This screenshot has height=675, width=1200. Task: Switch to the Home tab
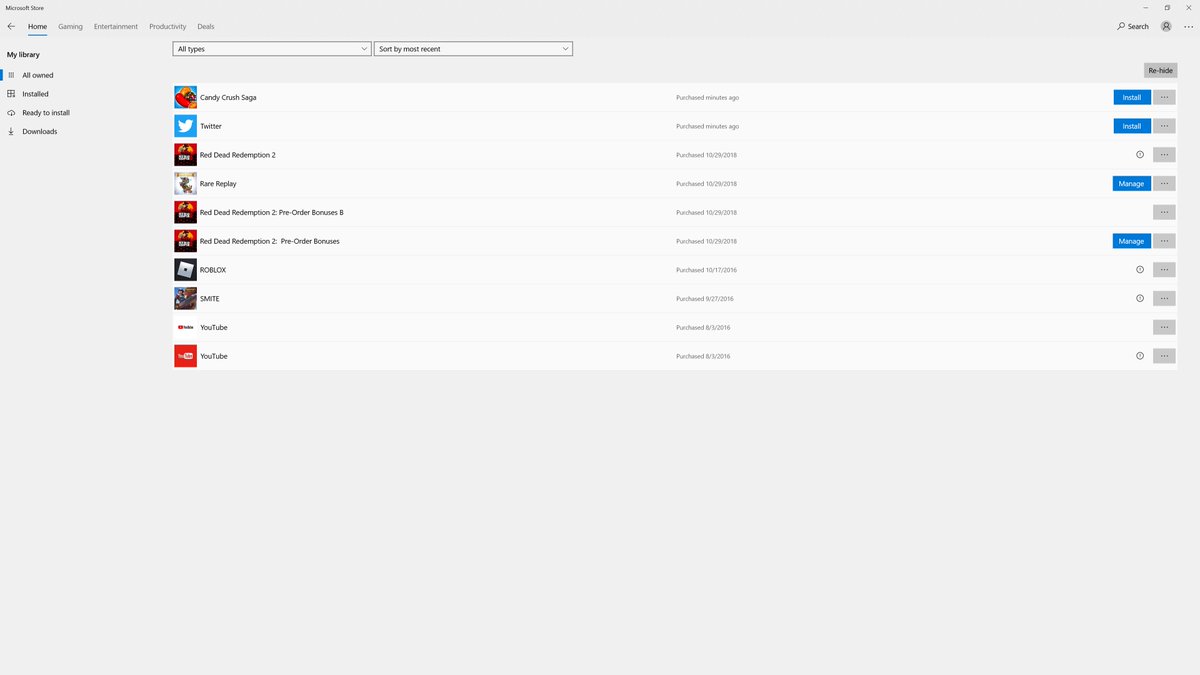click(37, 27)
